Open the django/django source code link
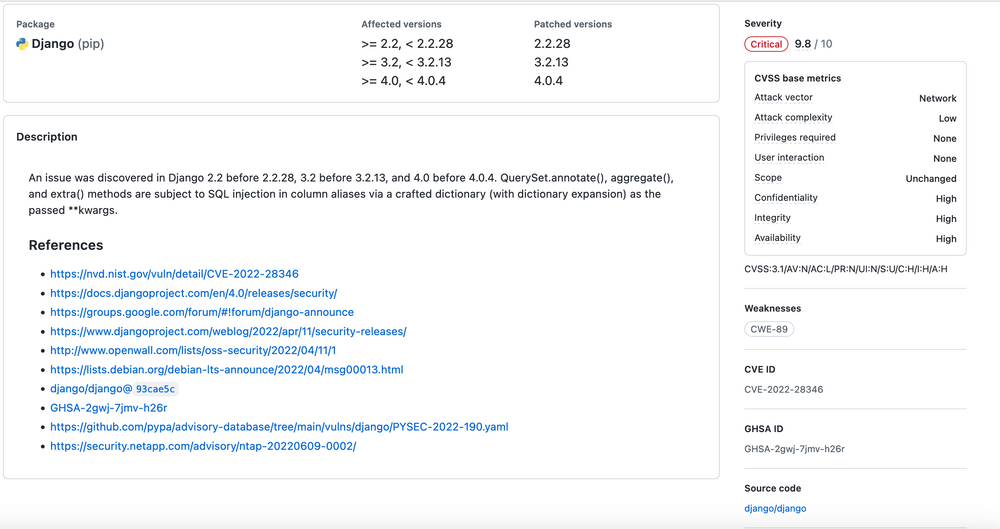The image size is (1000, 529). tap(775, 508)
